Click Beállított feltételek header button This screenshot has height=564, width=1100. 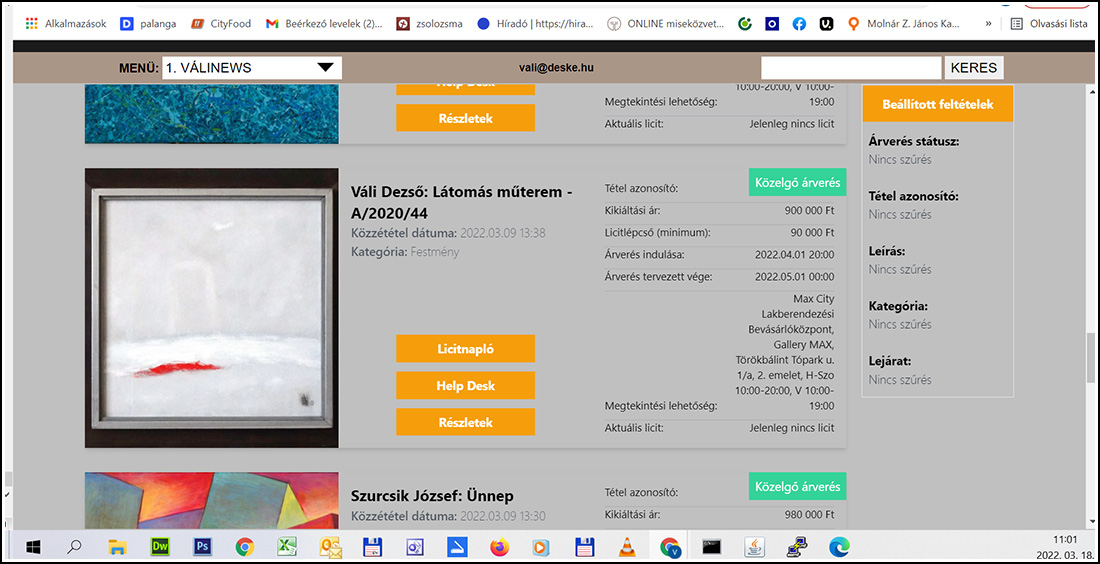pos(937,104)
